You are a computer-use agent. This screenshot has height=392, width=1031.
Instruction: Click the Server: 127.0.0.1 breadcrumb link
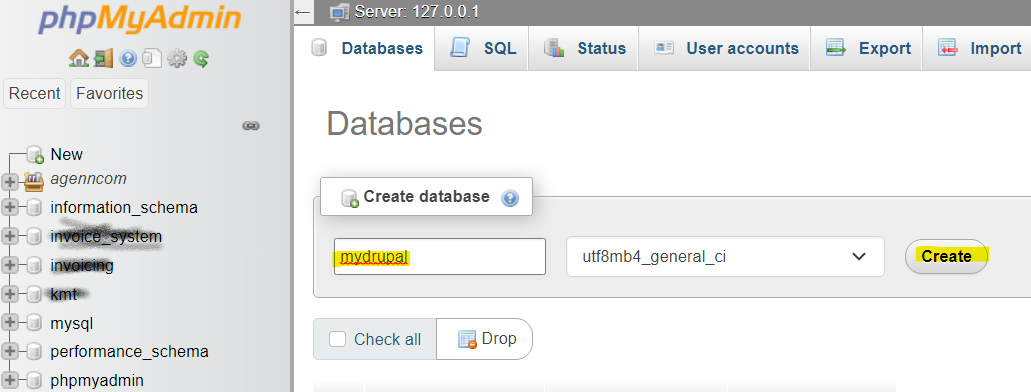point(416,12)
